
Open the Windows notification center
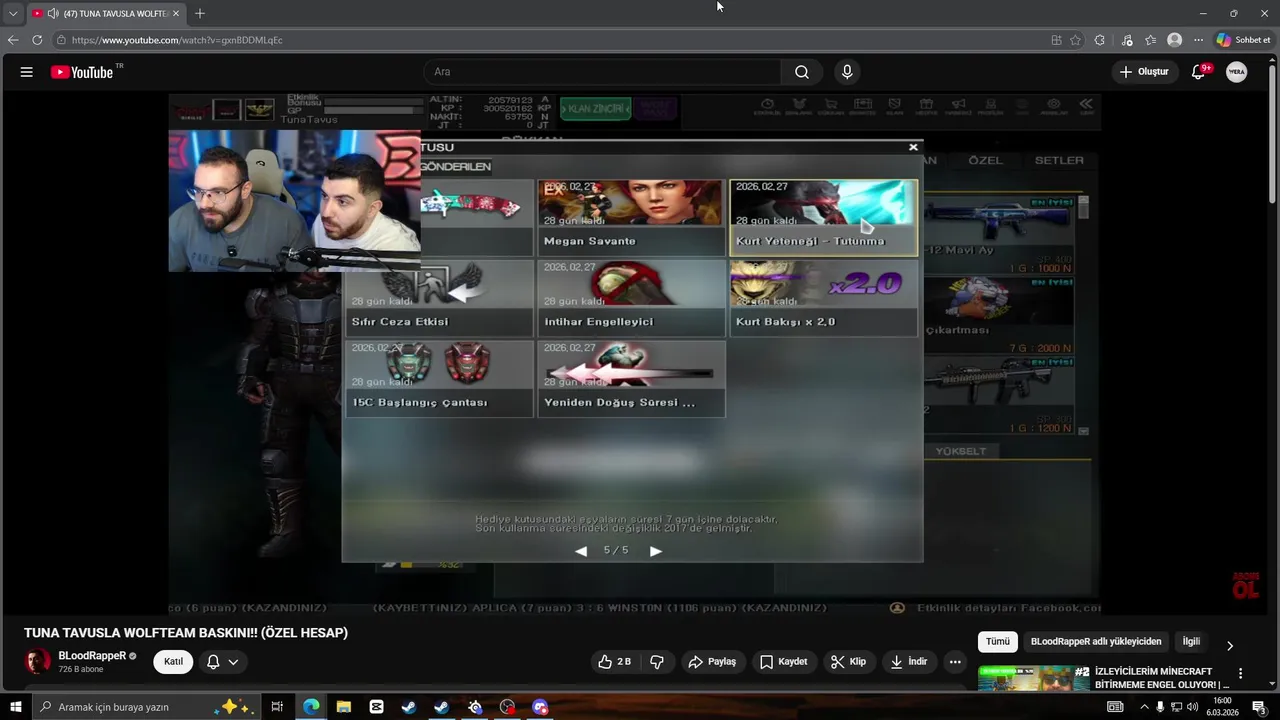click(x=1259, y=707)
